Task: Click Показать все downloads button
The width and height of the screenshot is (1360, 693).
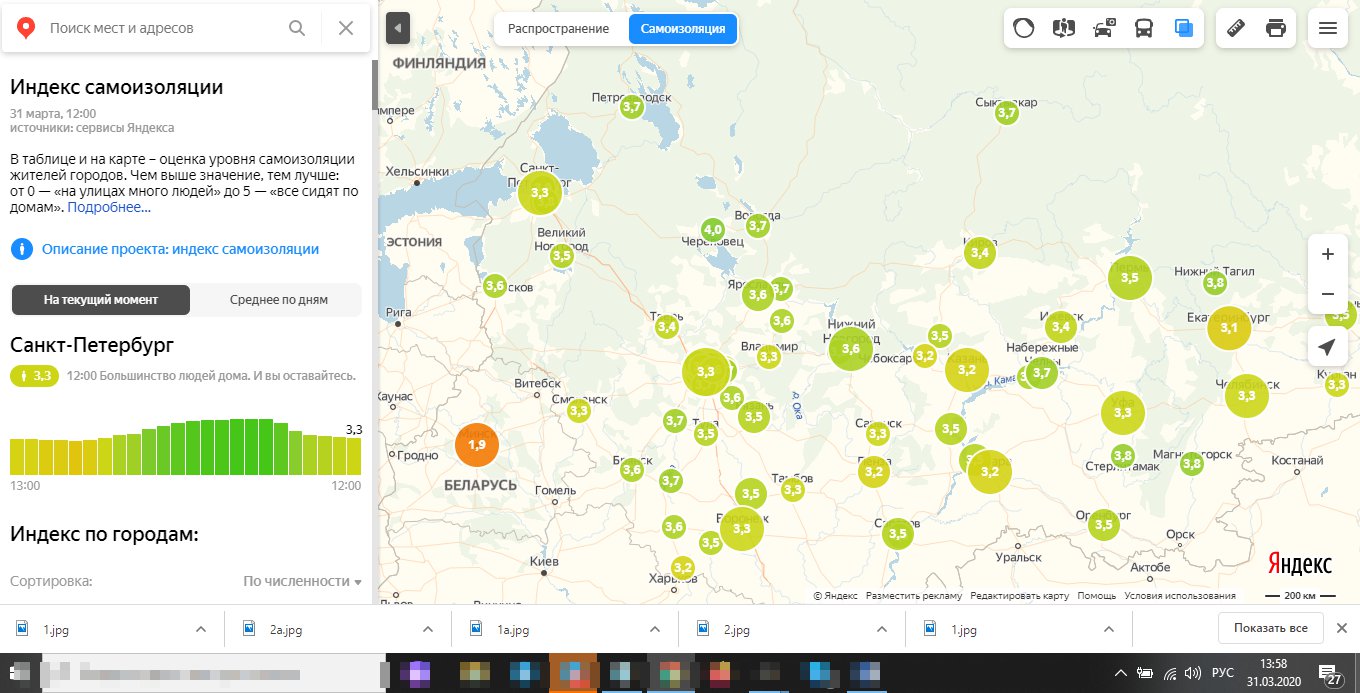Action: tap(1270, 628)
